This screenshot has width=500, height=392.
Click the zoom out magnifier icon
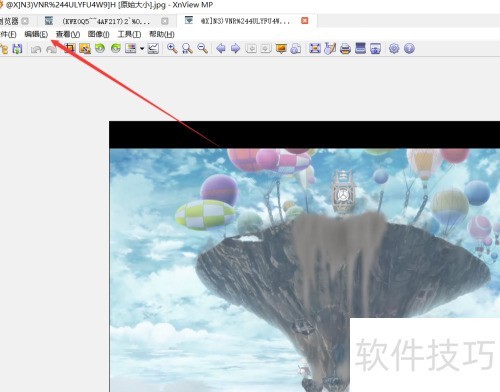[x=202, y=48]
